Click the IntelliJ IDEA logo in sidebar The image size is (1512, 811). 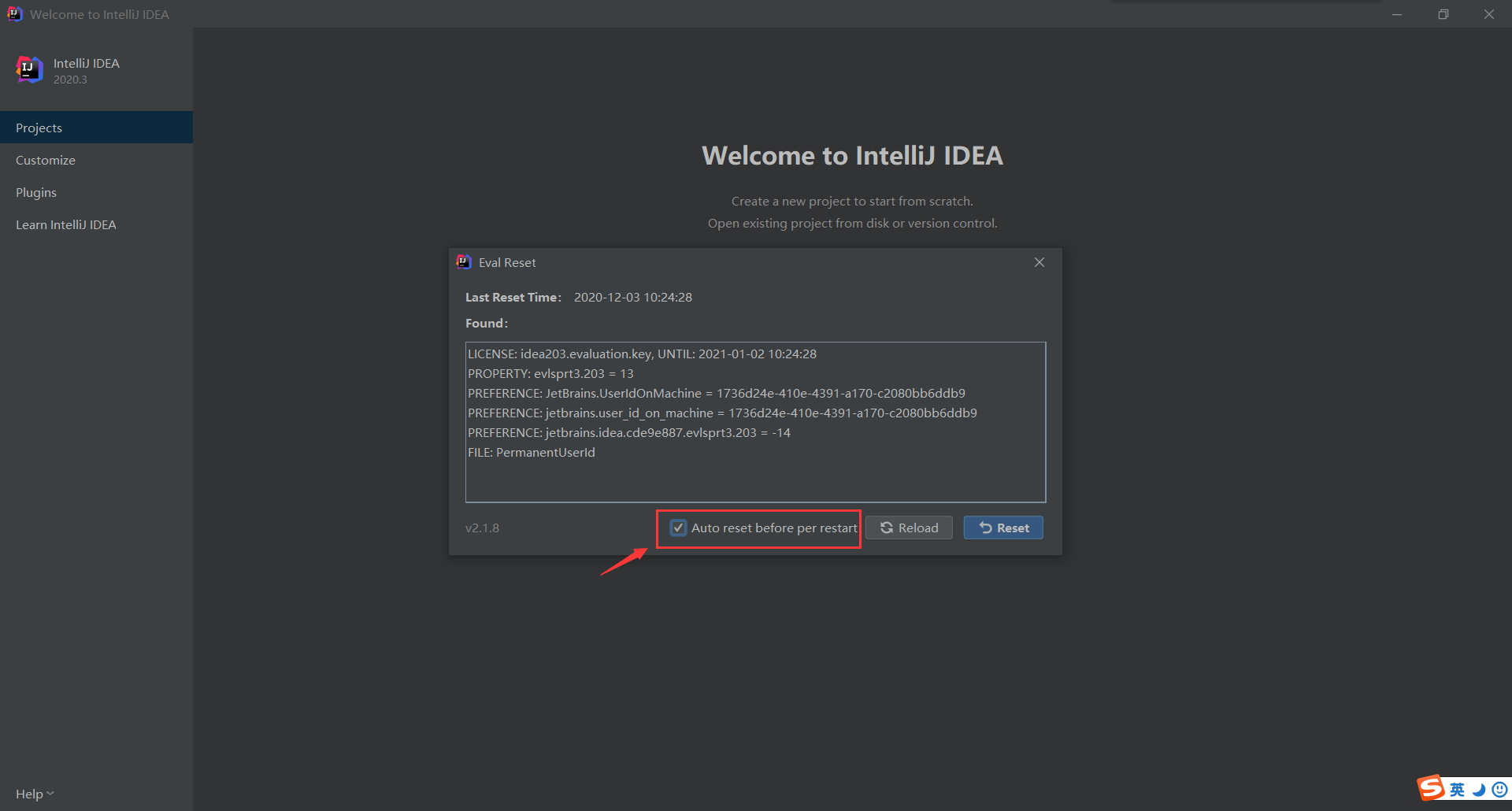(29, 70)
